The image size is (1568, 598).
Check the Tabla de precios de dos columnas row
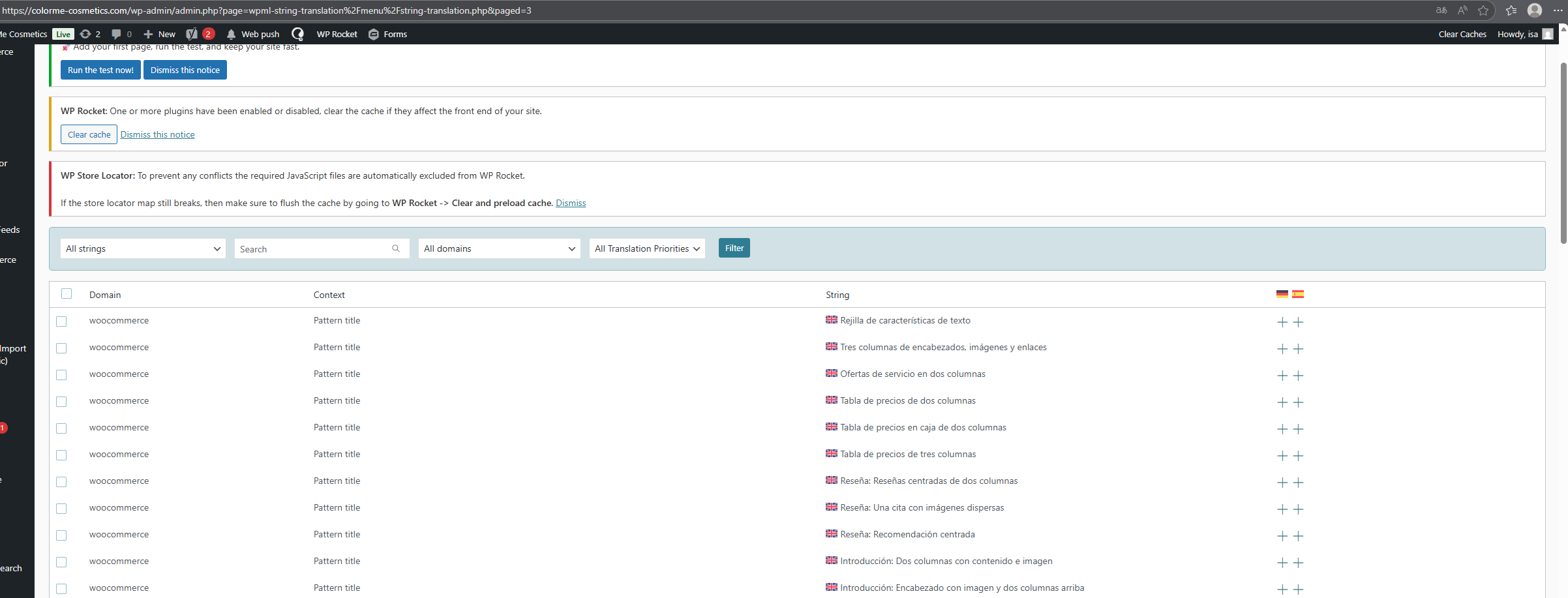61,402
